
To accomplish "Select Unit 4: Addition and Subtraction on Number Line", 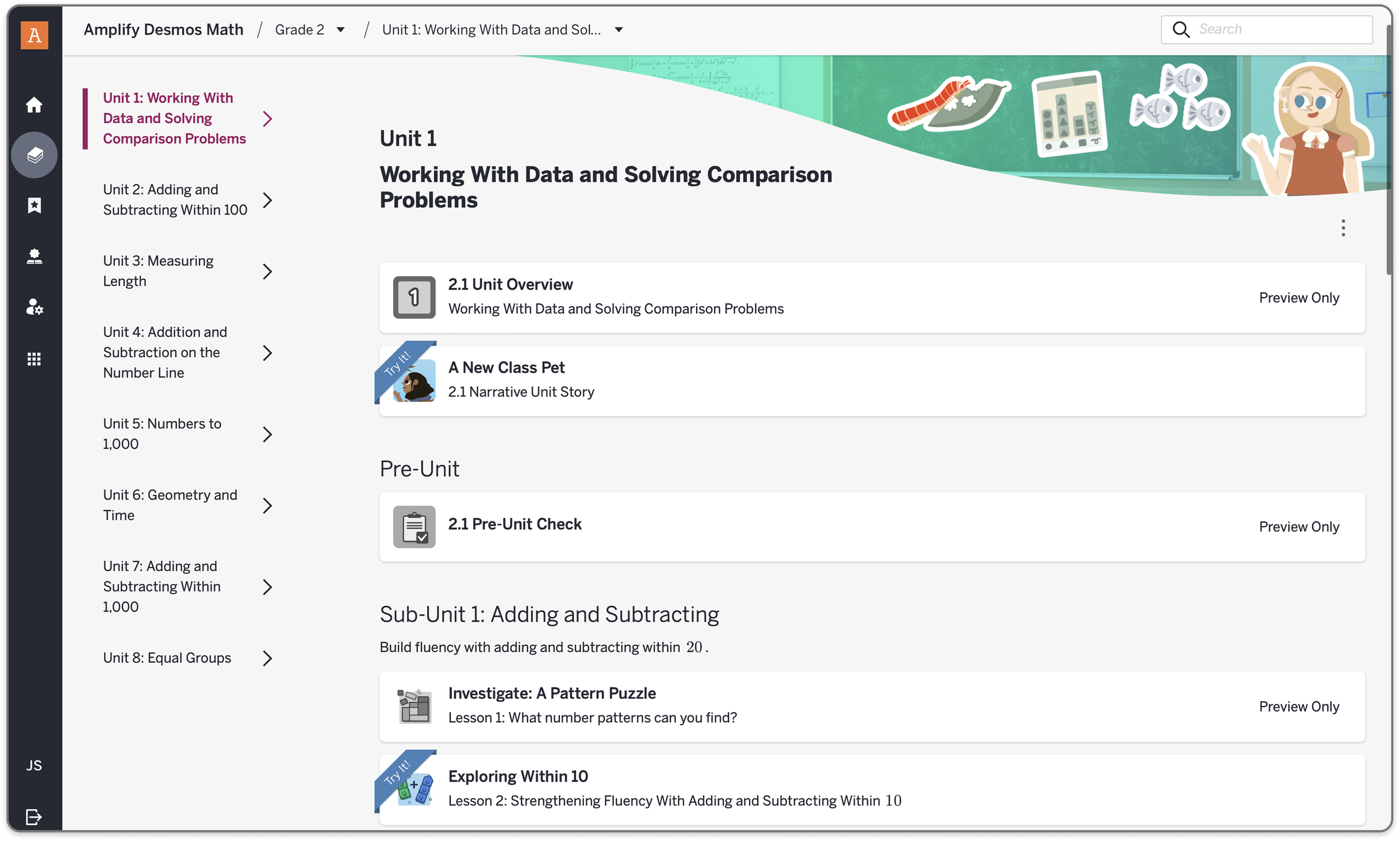I will point(165,353).
